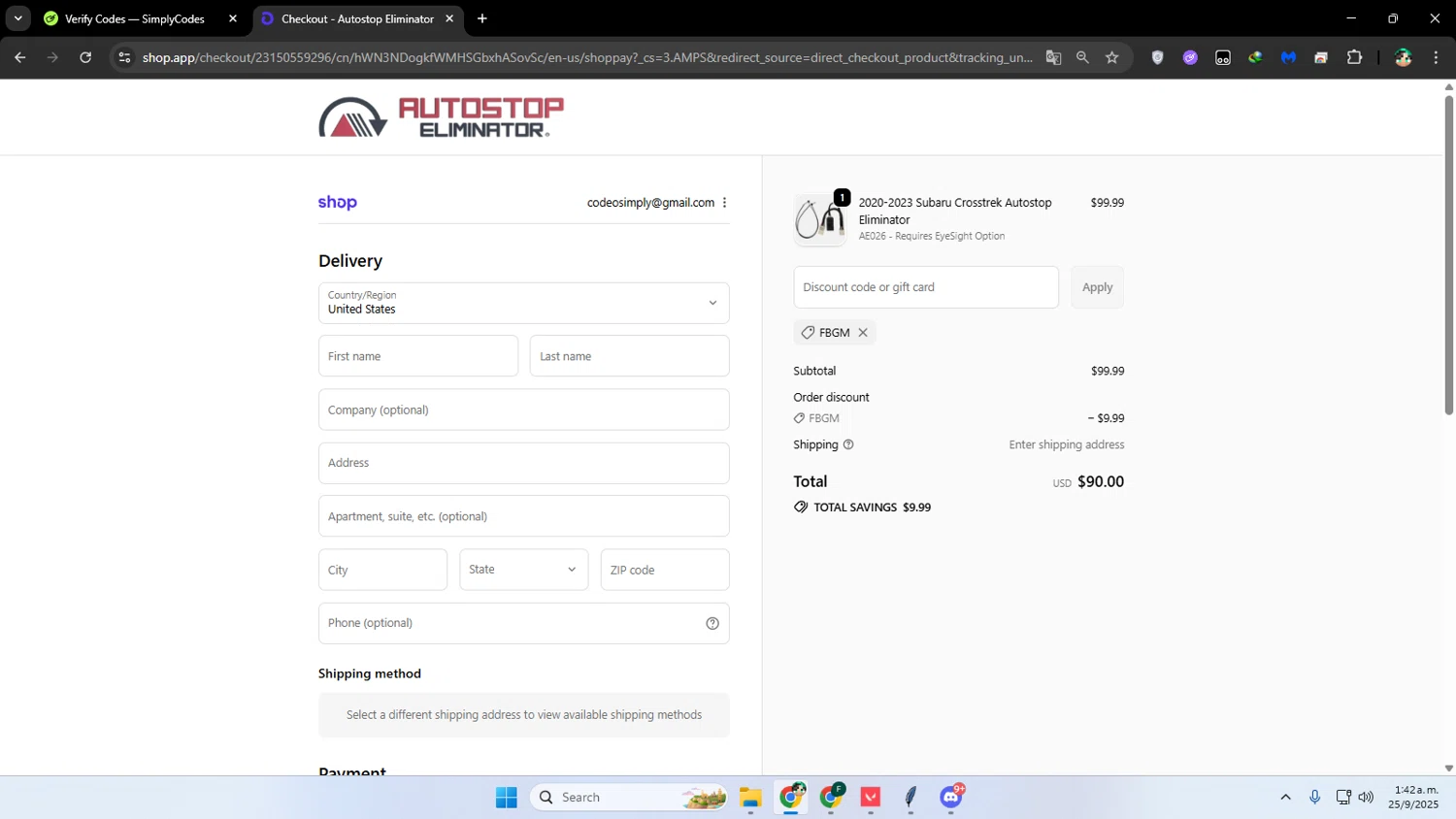Open the extensions puzzle menu
Screen dimensions: 1456x819
[x=1354, y=57]
